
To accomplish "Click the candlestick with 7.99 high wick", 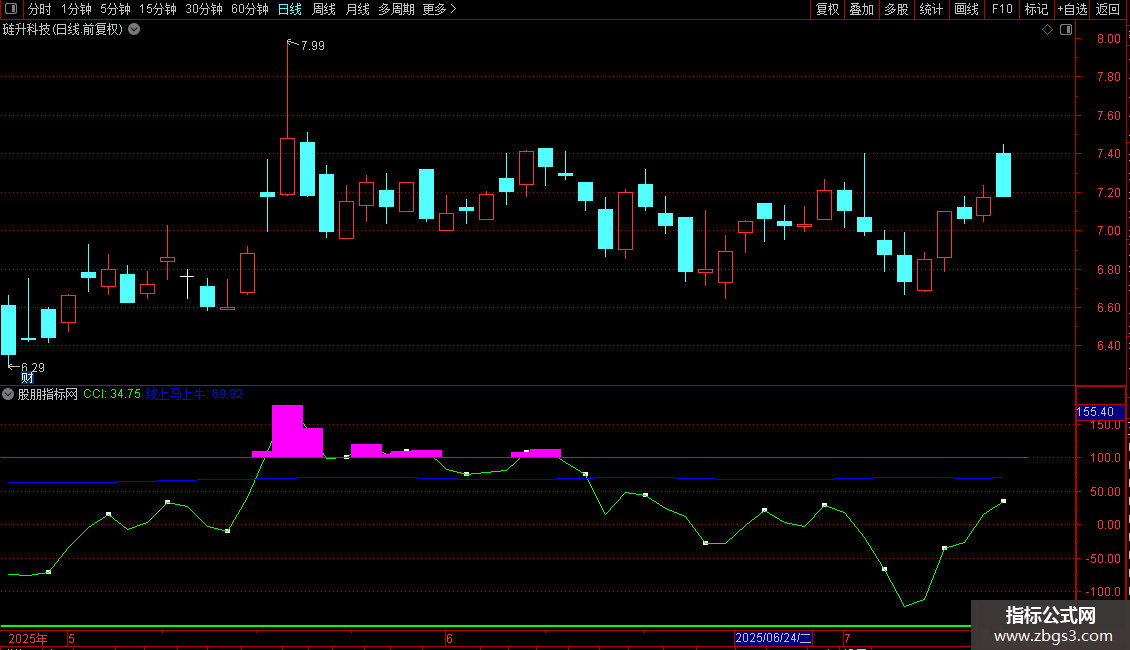I will [288, 166].
